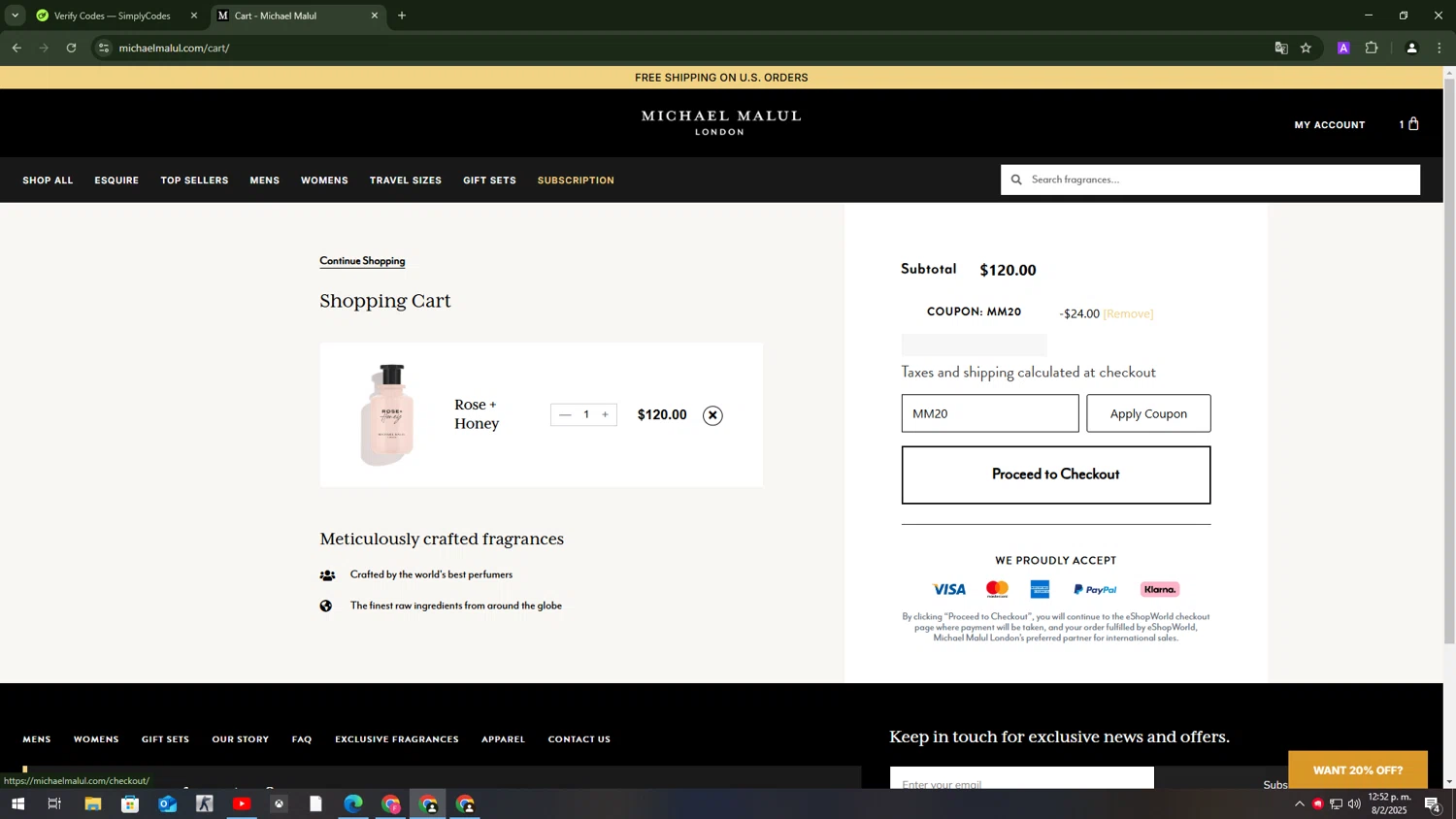Click the page vertical scrollbar
This screenshot has height=819, width=1456.
click(x=1449, y=361)
